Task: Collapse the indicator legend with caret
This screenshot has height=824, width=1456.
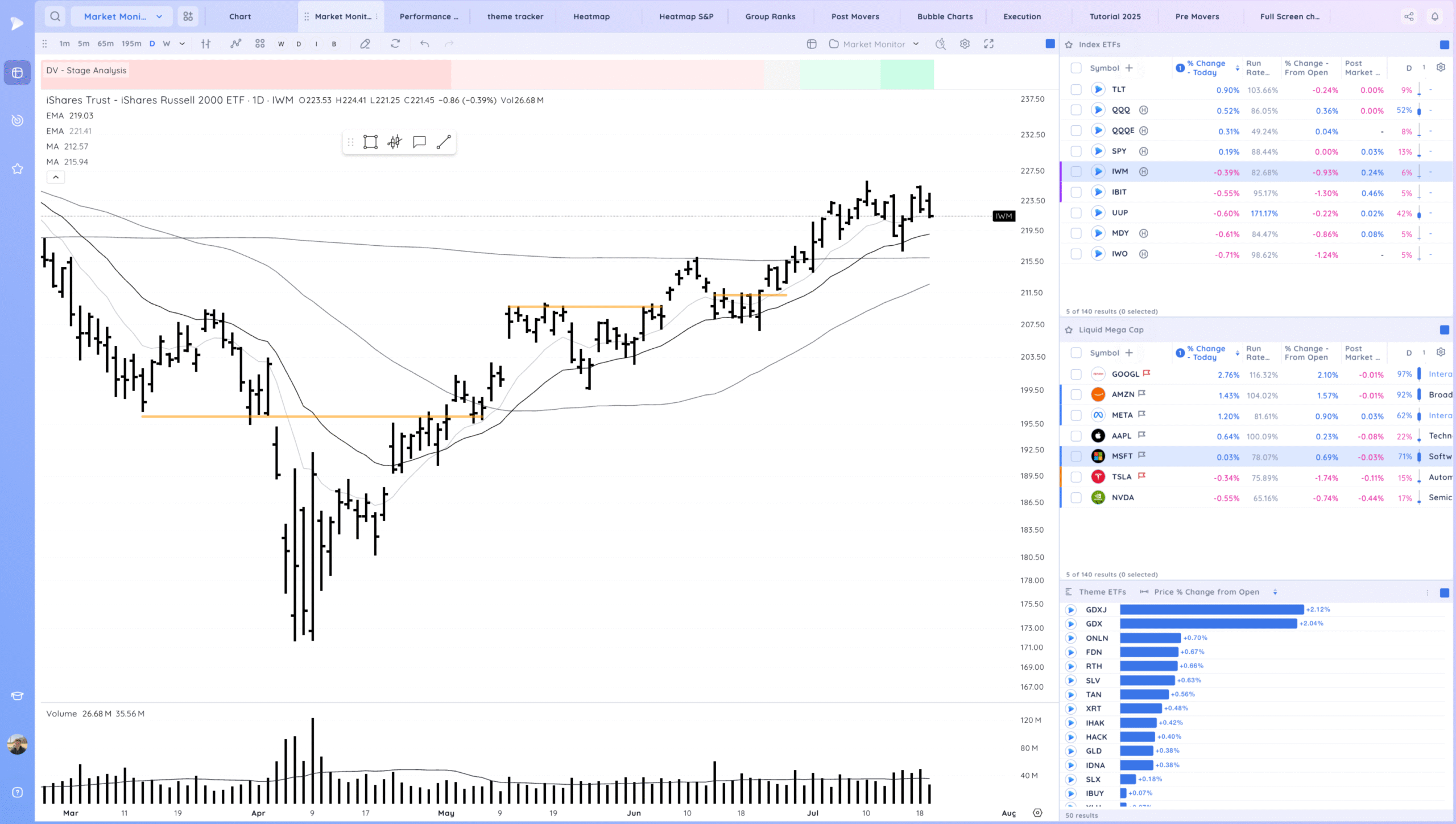Action: coord(56,178)
